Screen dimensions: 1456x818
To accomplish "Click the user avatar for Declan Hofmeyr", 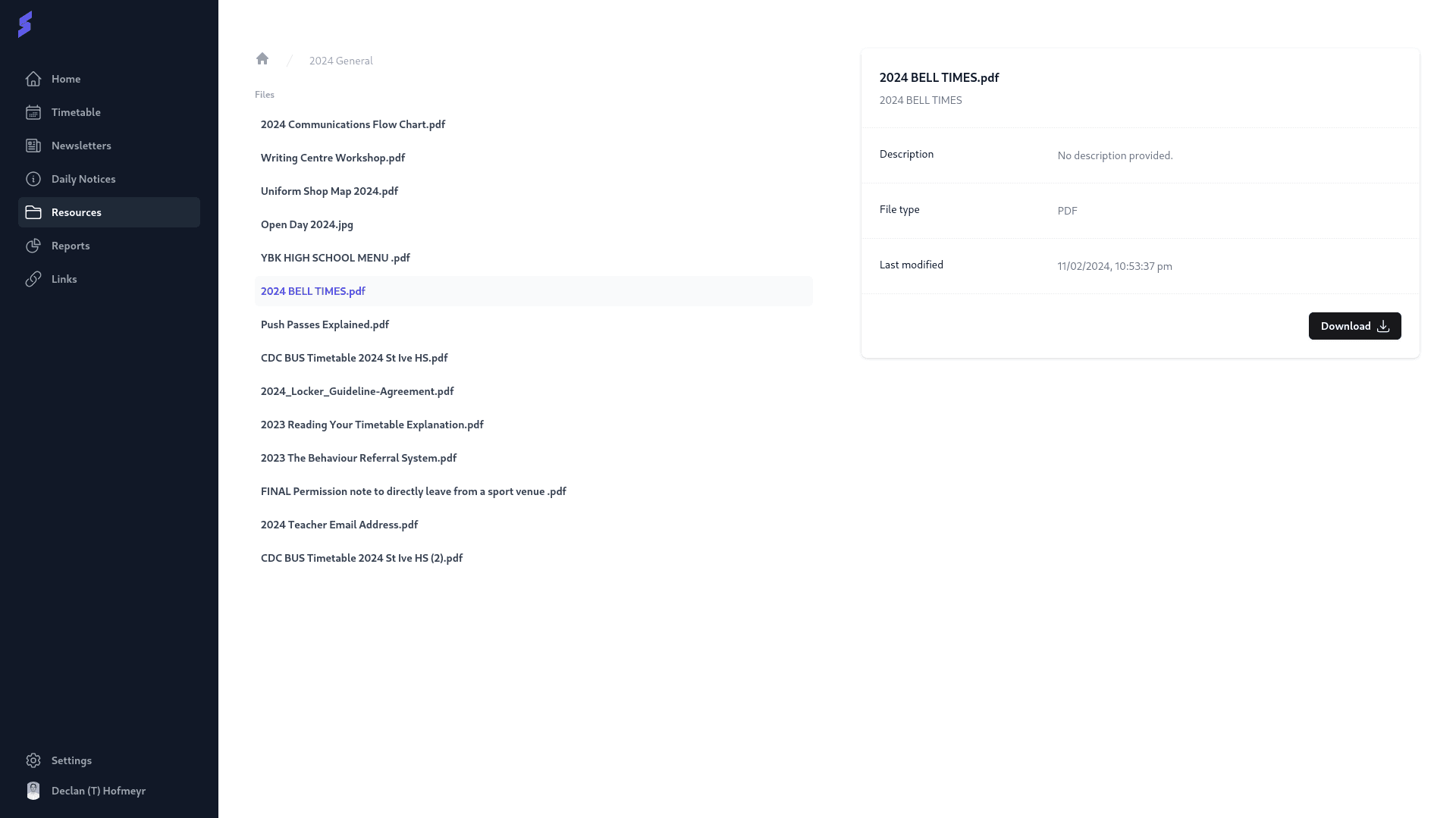I will pos(33,791).
